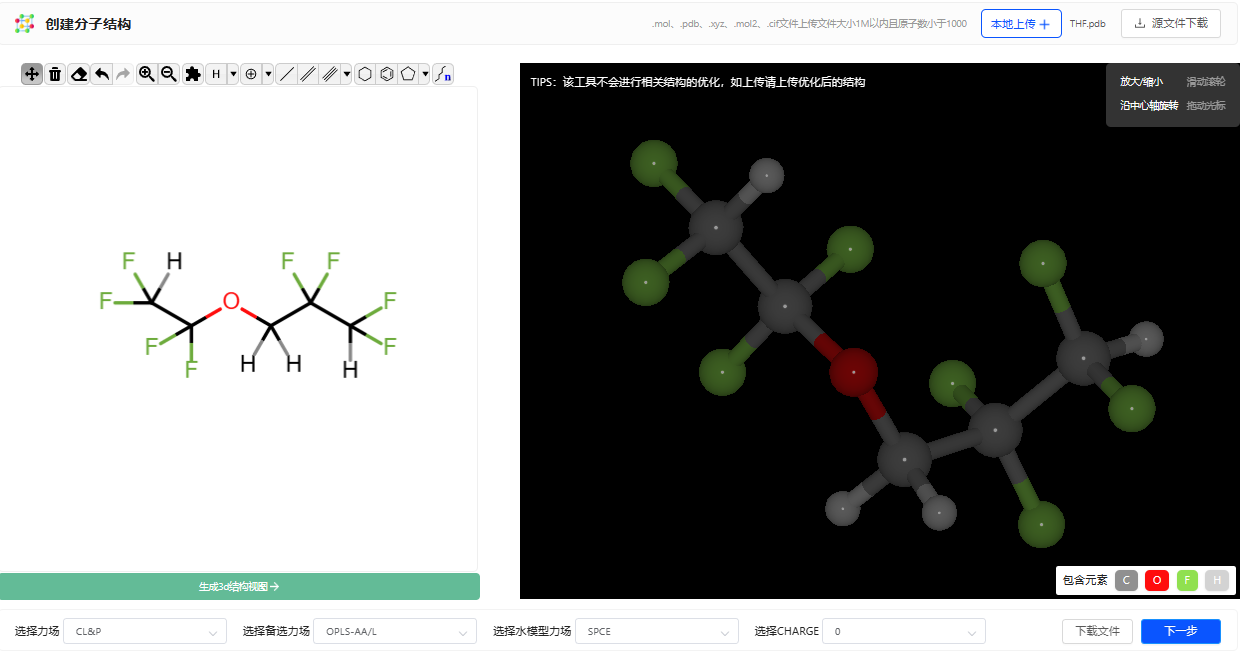Choose the triple bond tool

tap(329, 74)
